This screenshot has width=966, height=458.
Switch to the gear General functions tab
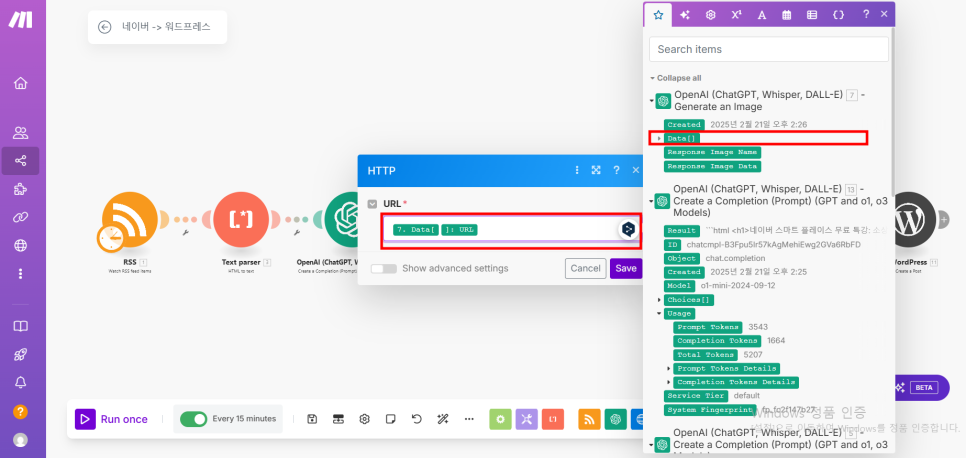pos(710,14)
